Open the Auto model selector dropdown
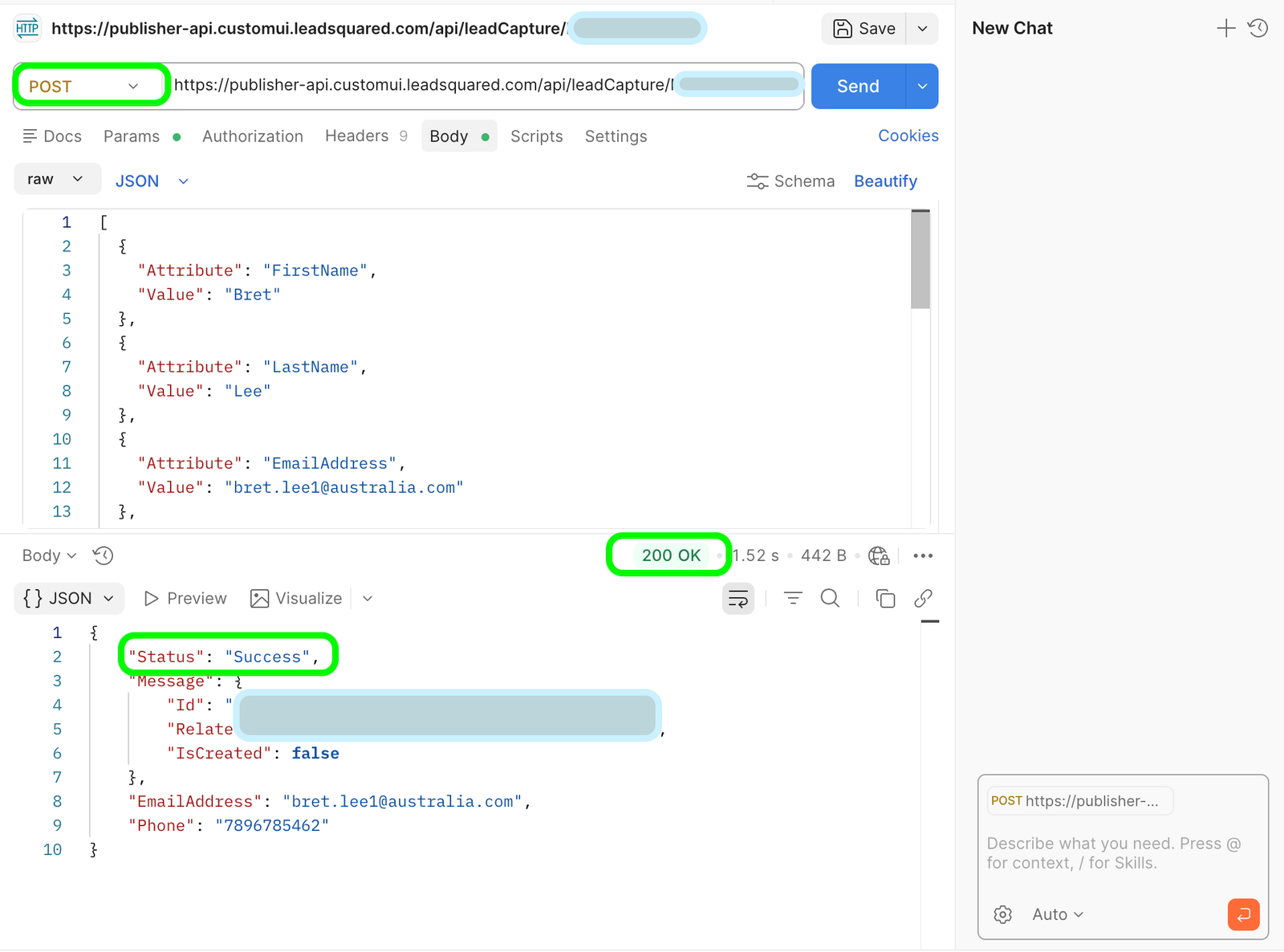Image resolution: width=1284 pixels, height=952 pixels. pyautogui.click(x=1057, y=914)
